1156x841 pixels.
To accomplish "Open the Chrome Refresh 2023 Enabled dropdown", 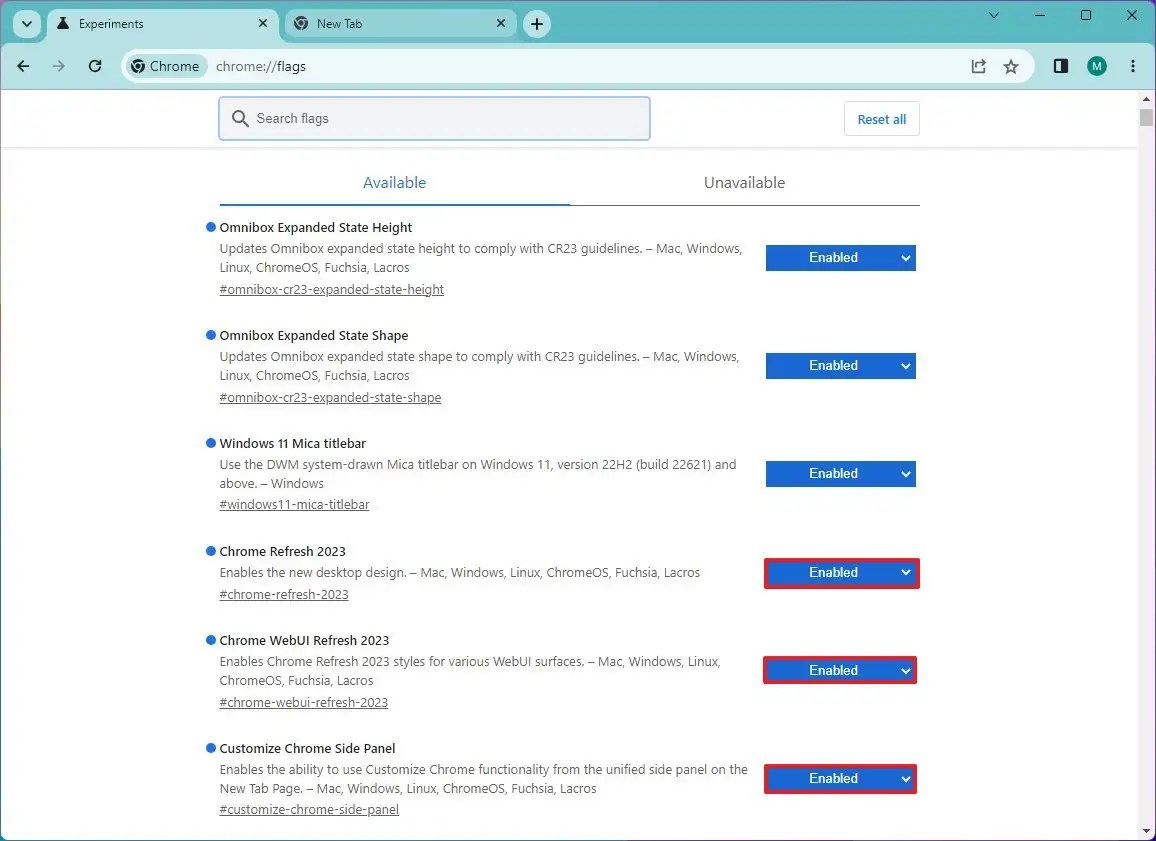I will (x=840, y=572).
